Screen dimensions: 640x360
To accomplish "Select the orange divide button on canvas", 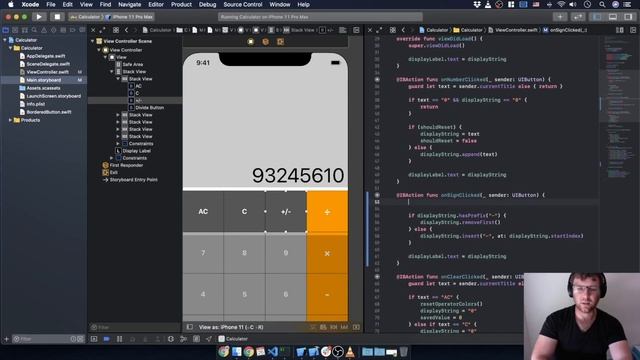I will [327, 211].
